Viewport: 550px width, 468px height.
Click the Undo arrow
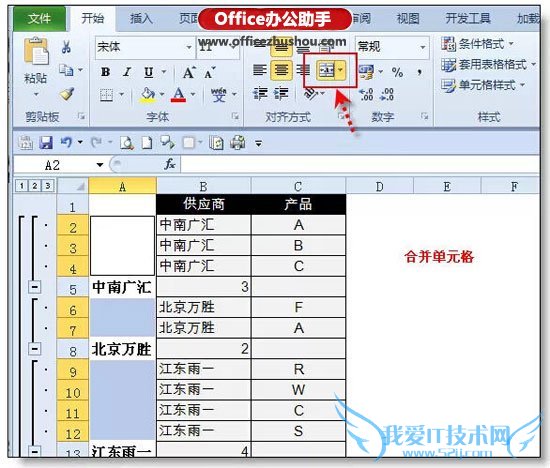pyautogui.click(x=66, y=143)
